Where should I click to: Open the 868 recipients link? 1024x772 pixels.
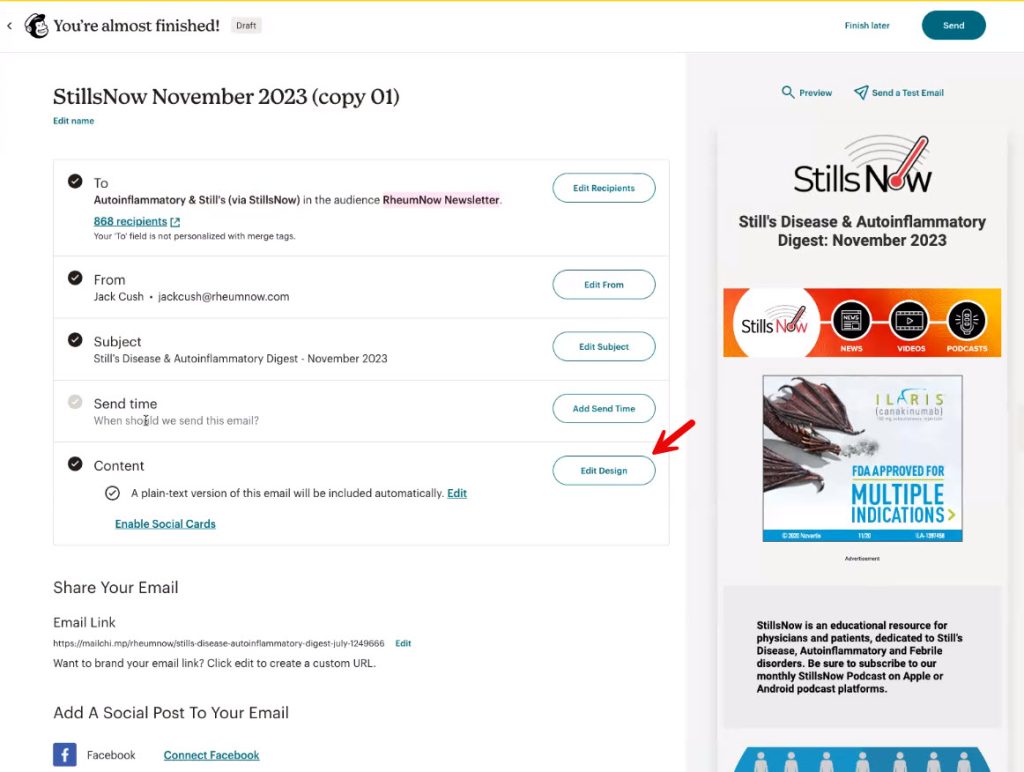(x=130, y=222)
